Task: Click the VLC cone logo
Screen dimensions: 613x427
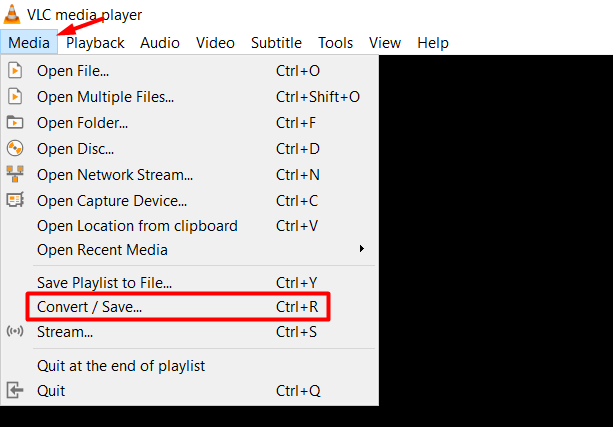Action: tap(12, 14)
